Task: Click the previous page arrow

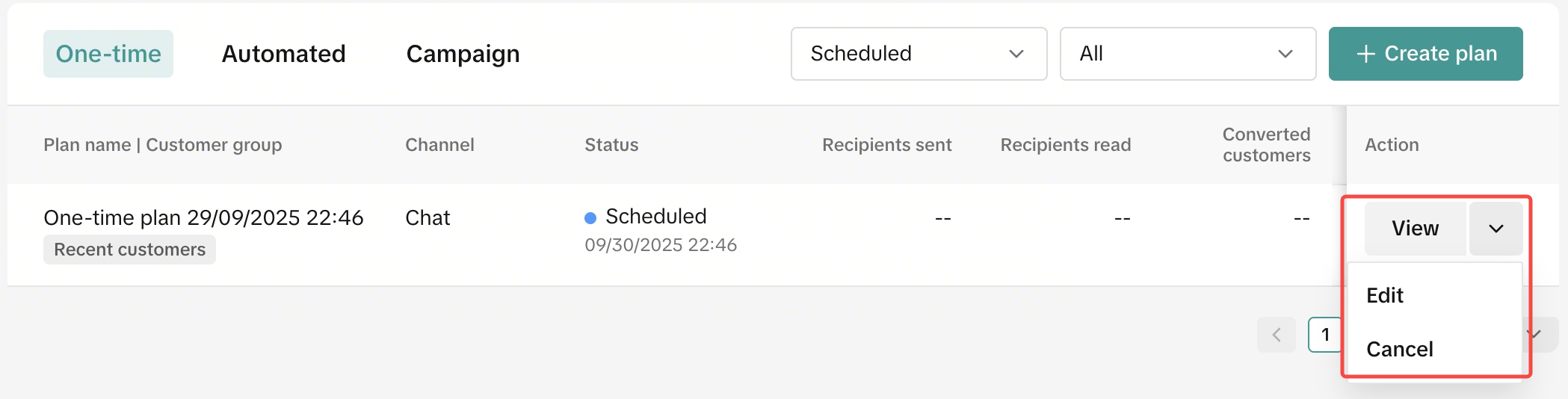Action: pyautogui.click(x=1277, y=335)
